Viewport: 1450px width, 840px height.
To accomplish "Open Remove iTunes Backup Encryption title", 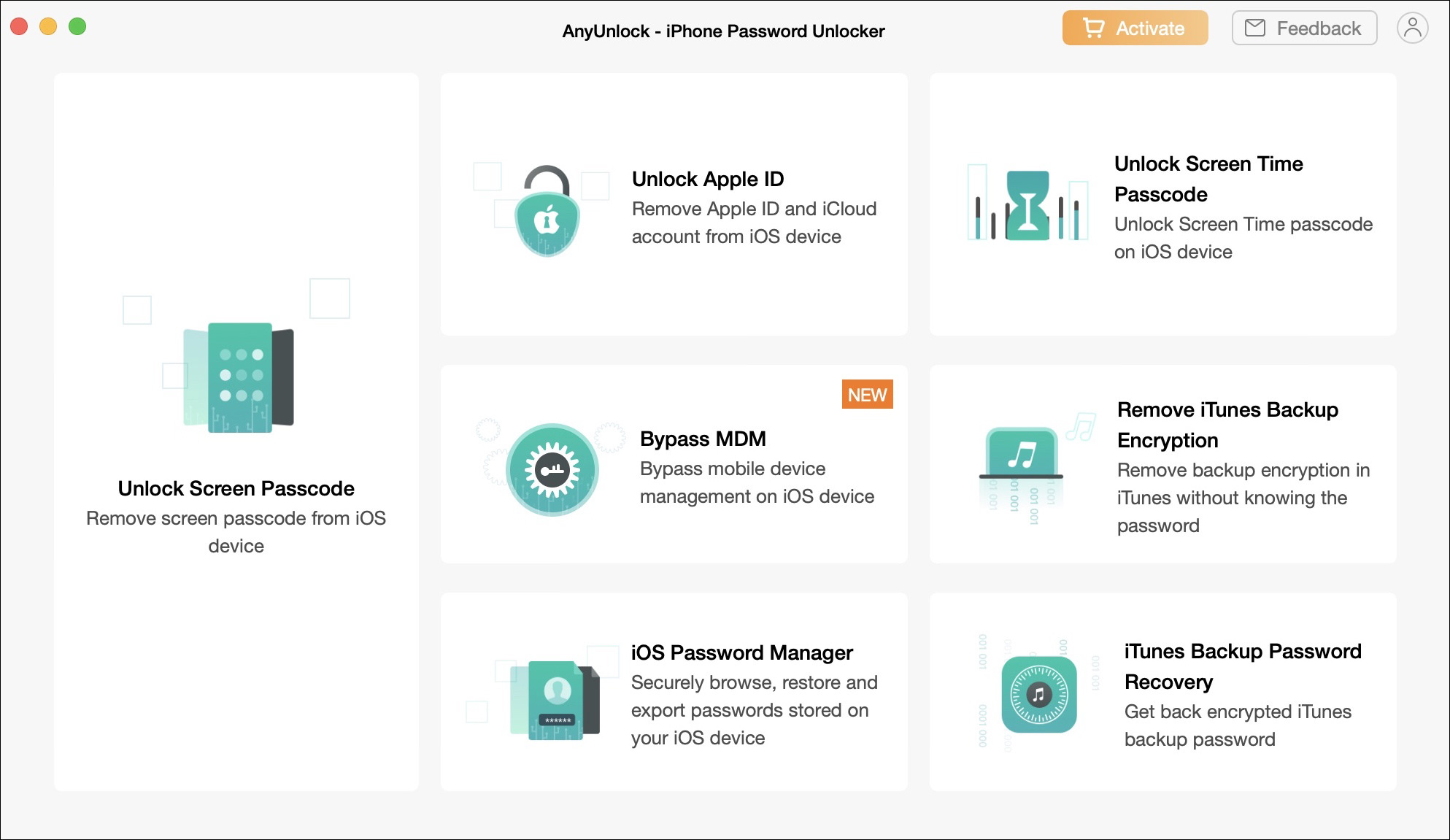I will 1227,425.
